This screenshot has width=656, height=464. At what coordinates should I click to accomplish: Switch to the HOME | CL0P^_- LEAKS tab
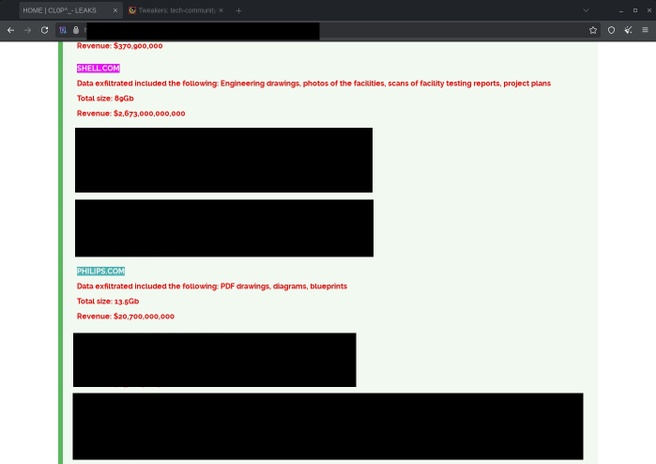click(71, 10)
